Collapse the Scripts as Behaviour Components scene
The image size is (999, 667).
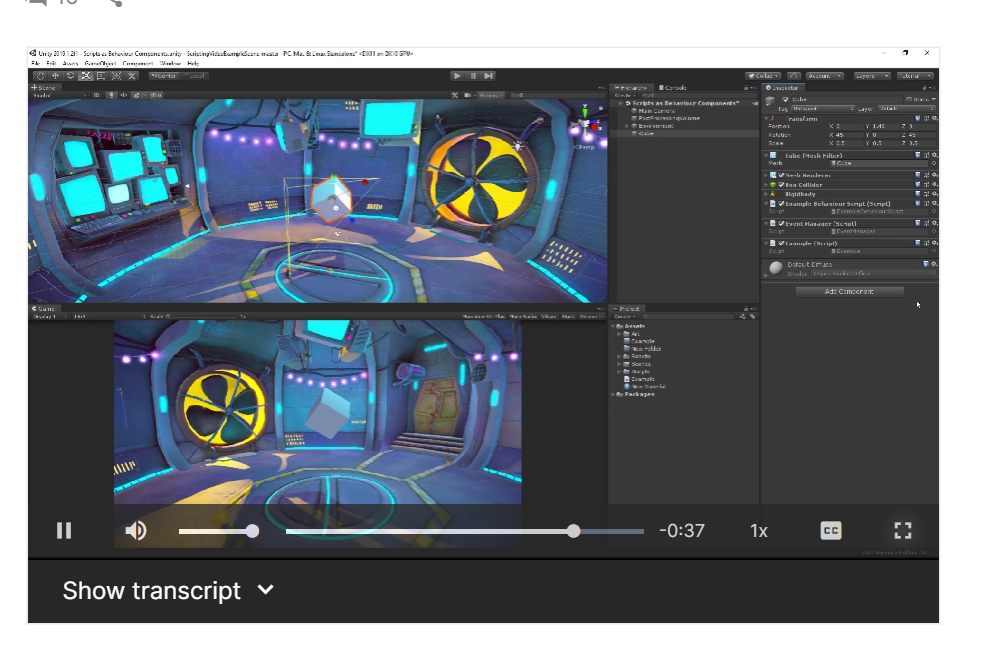(x=620, y=103)
